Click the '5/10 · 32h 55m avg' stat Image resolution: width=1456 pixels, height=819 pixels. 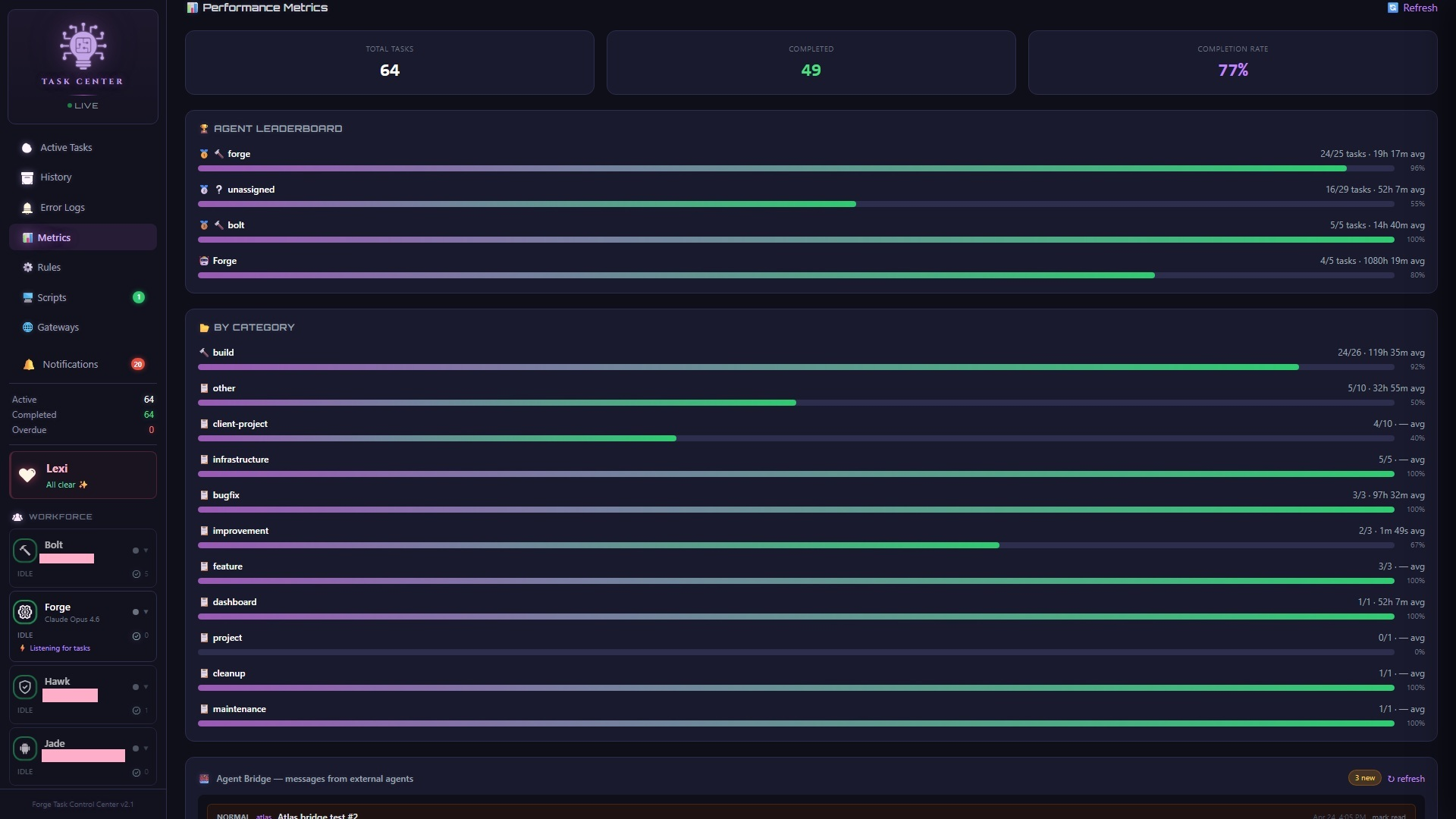(1385, 388)
